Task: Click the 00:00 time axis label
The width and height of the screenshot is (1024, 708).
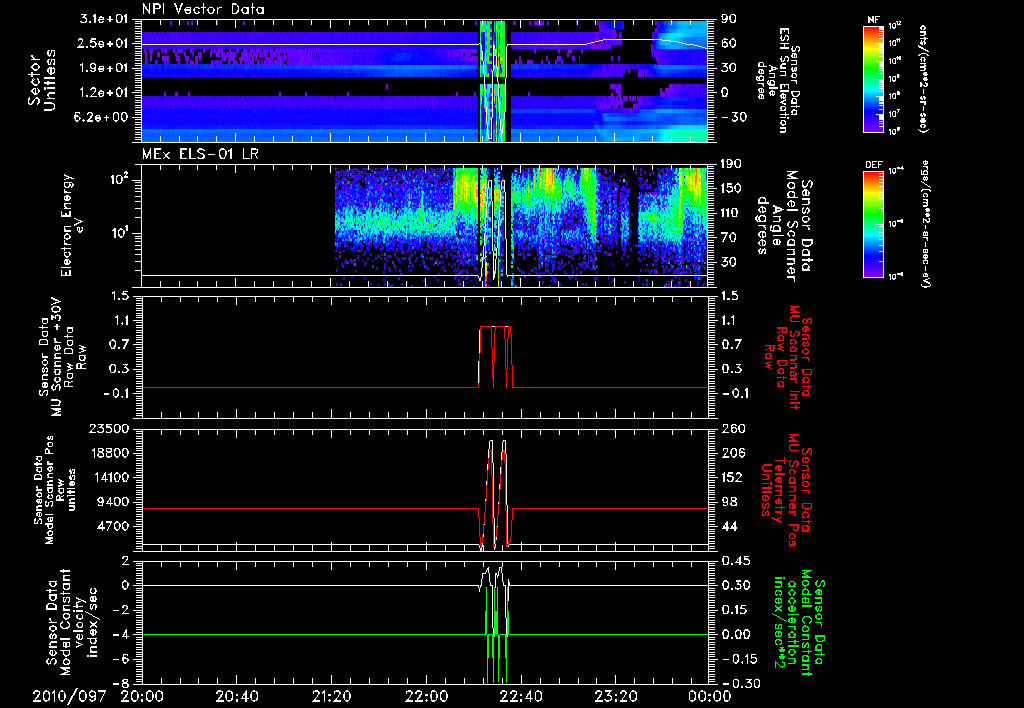Action: (710, 697)
